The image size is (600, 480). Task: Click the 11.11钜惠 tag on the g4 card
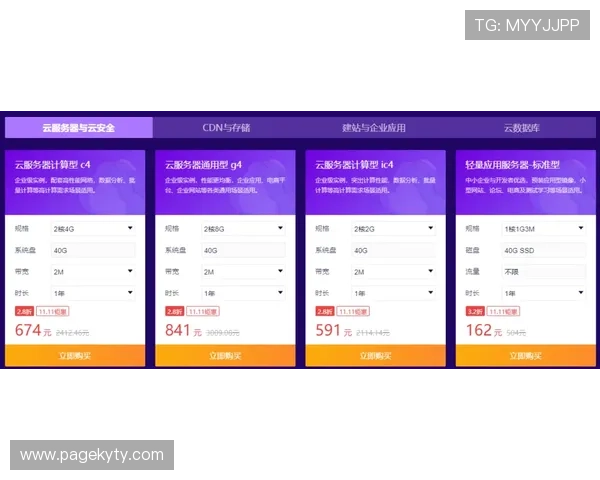click(203, 312)
